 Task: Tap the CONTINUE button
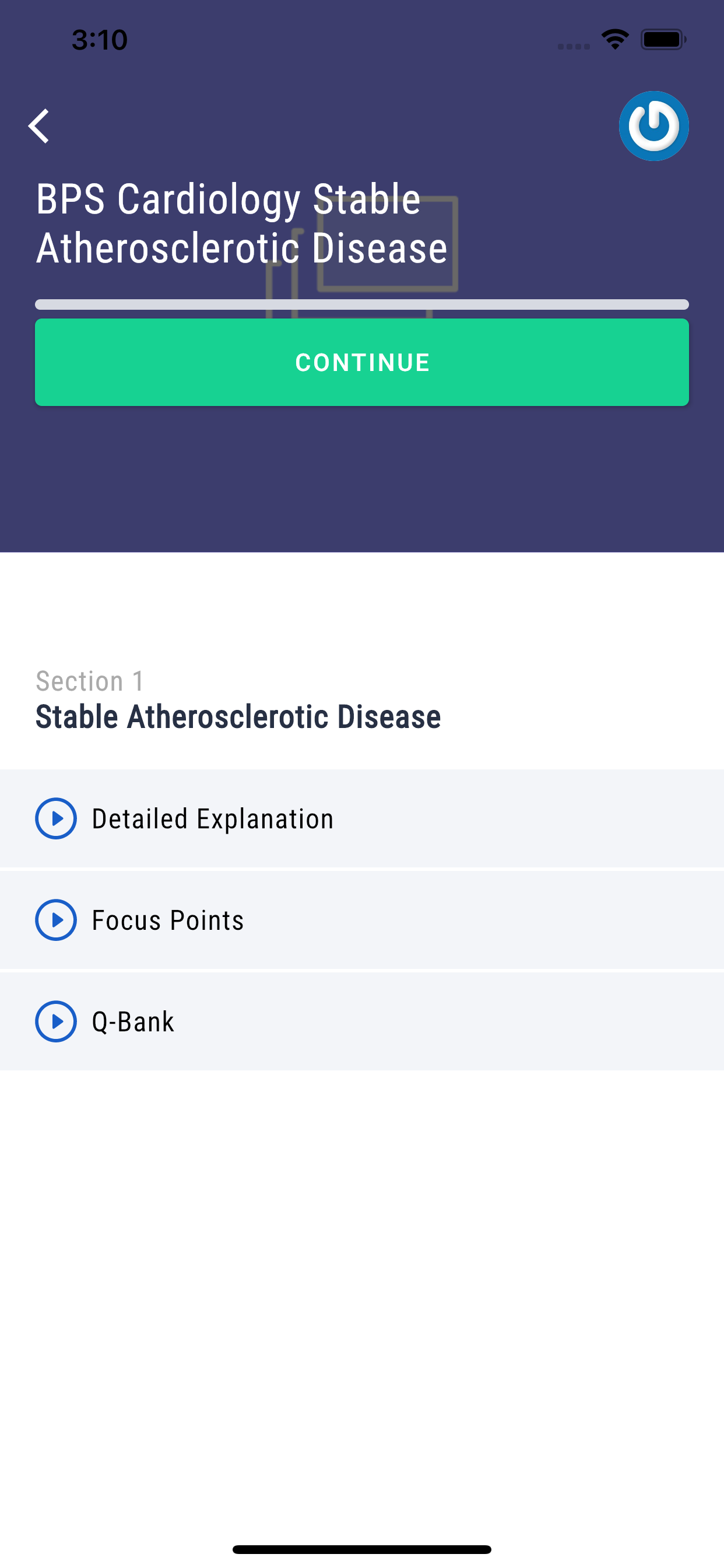point(362,362)
